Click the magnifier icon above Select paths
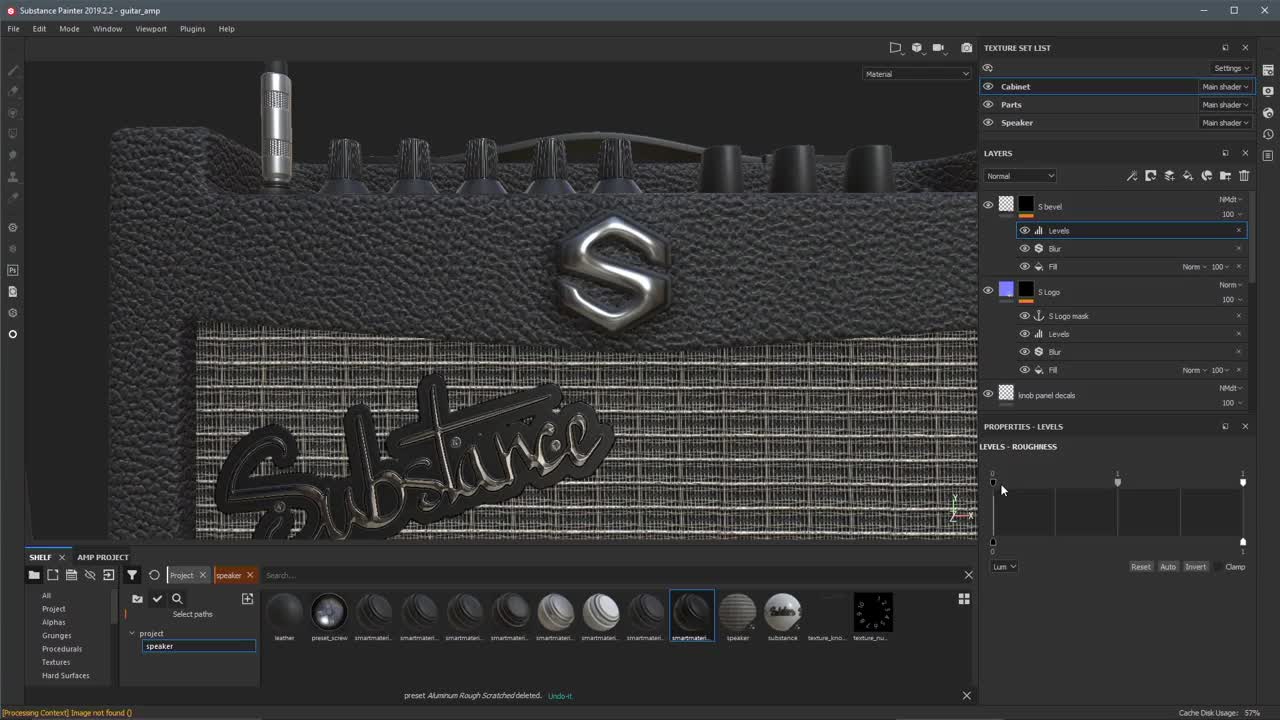The width and height of the screenshot is (1280, 720). pyautogui.click(x=177, y=599)
